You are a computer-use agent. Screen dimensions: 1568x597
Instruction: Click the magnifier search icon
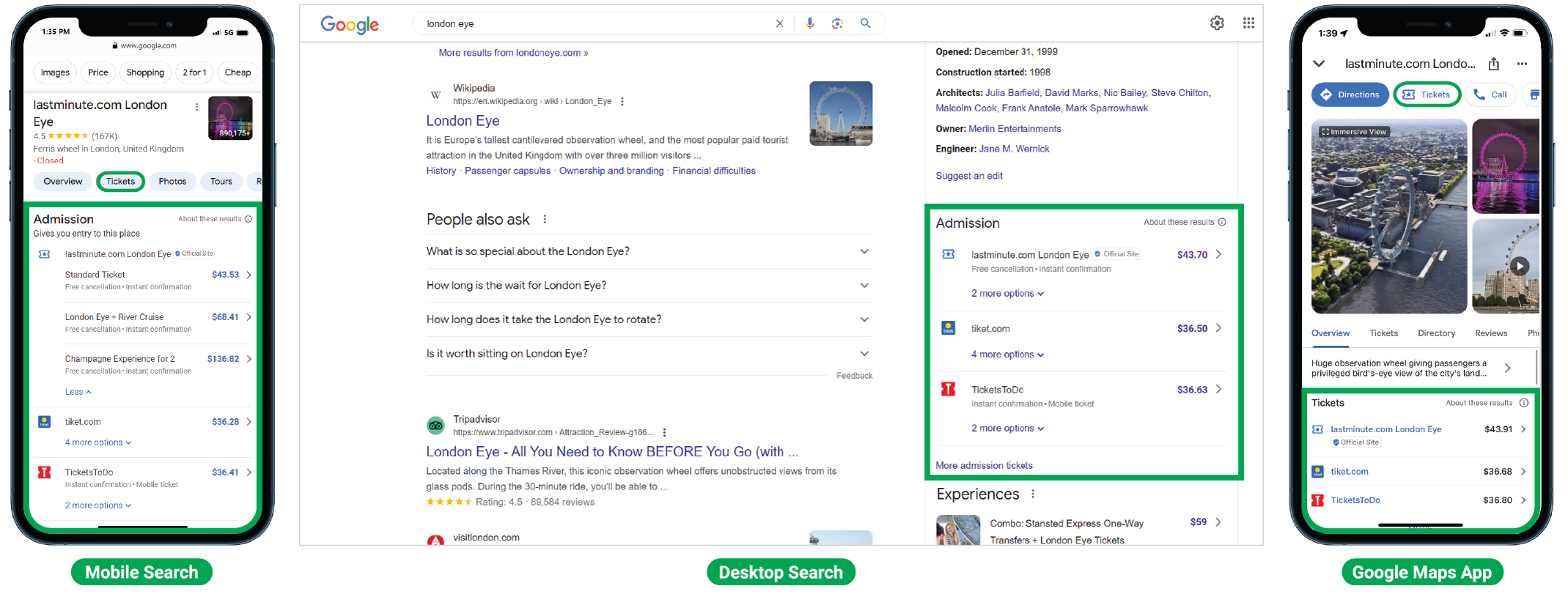coord(866,23)
